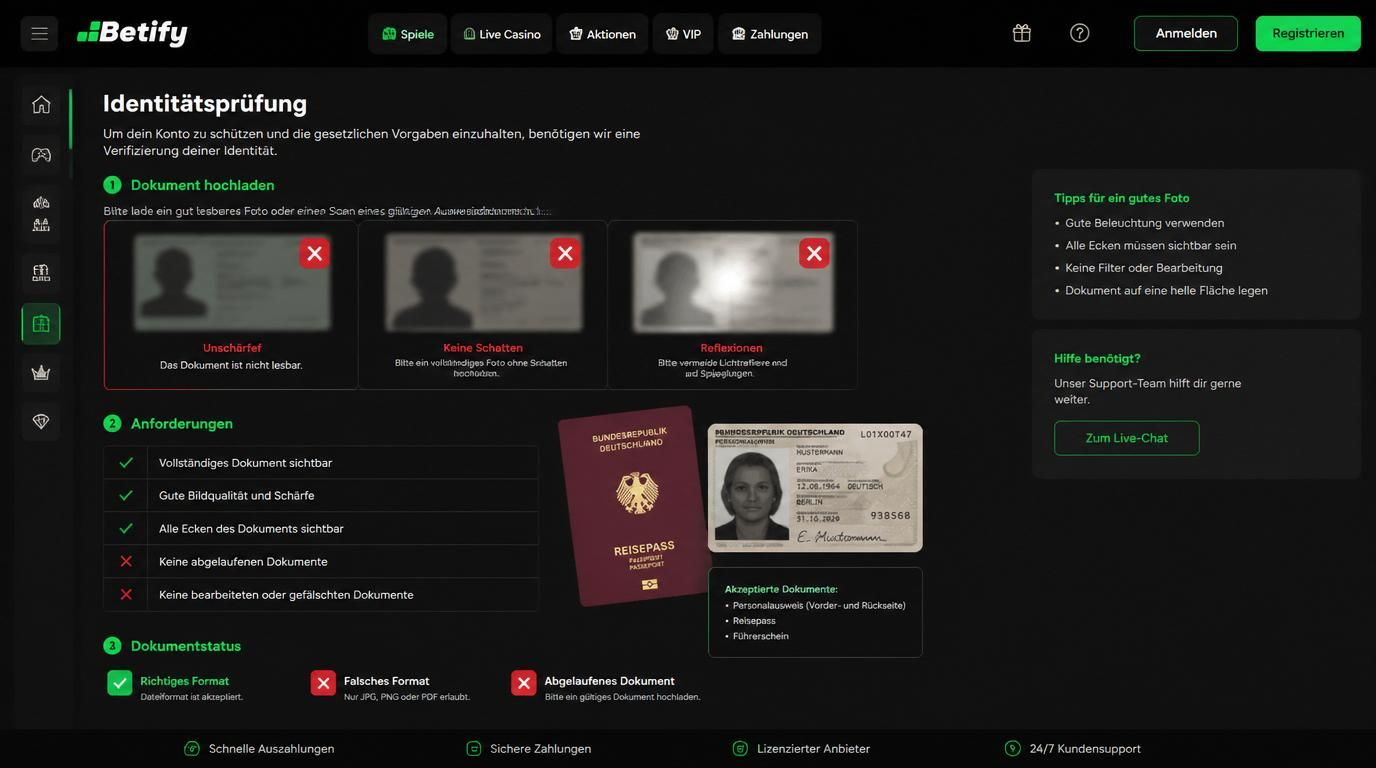The width and height of the screenshot is (1376, 768).
Task: Click the Registrieren button
Action: coord(1308,34)
